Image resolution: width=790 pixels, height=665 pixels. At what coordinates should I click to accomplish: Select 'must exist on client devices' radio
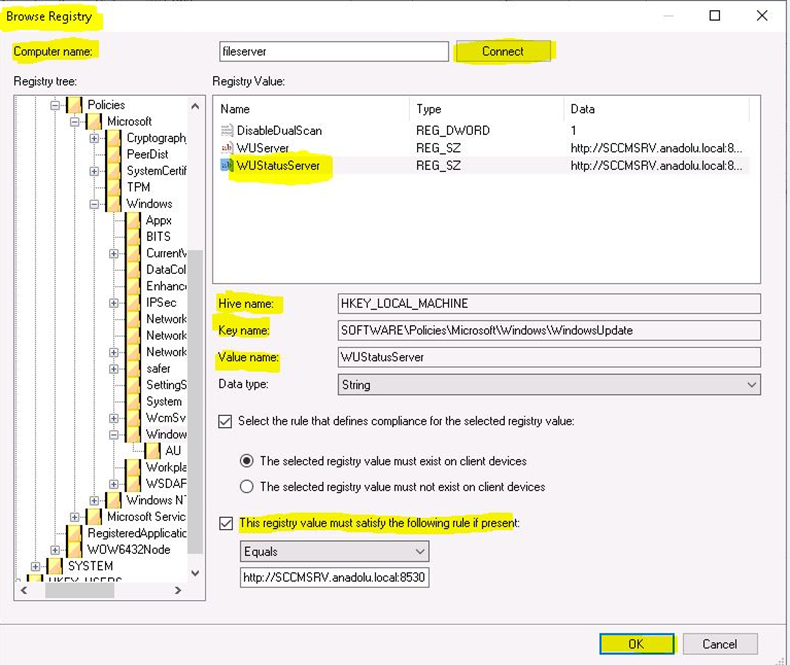pyautogui.click(x=246, y=460)
